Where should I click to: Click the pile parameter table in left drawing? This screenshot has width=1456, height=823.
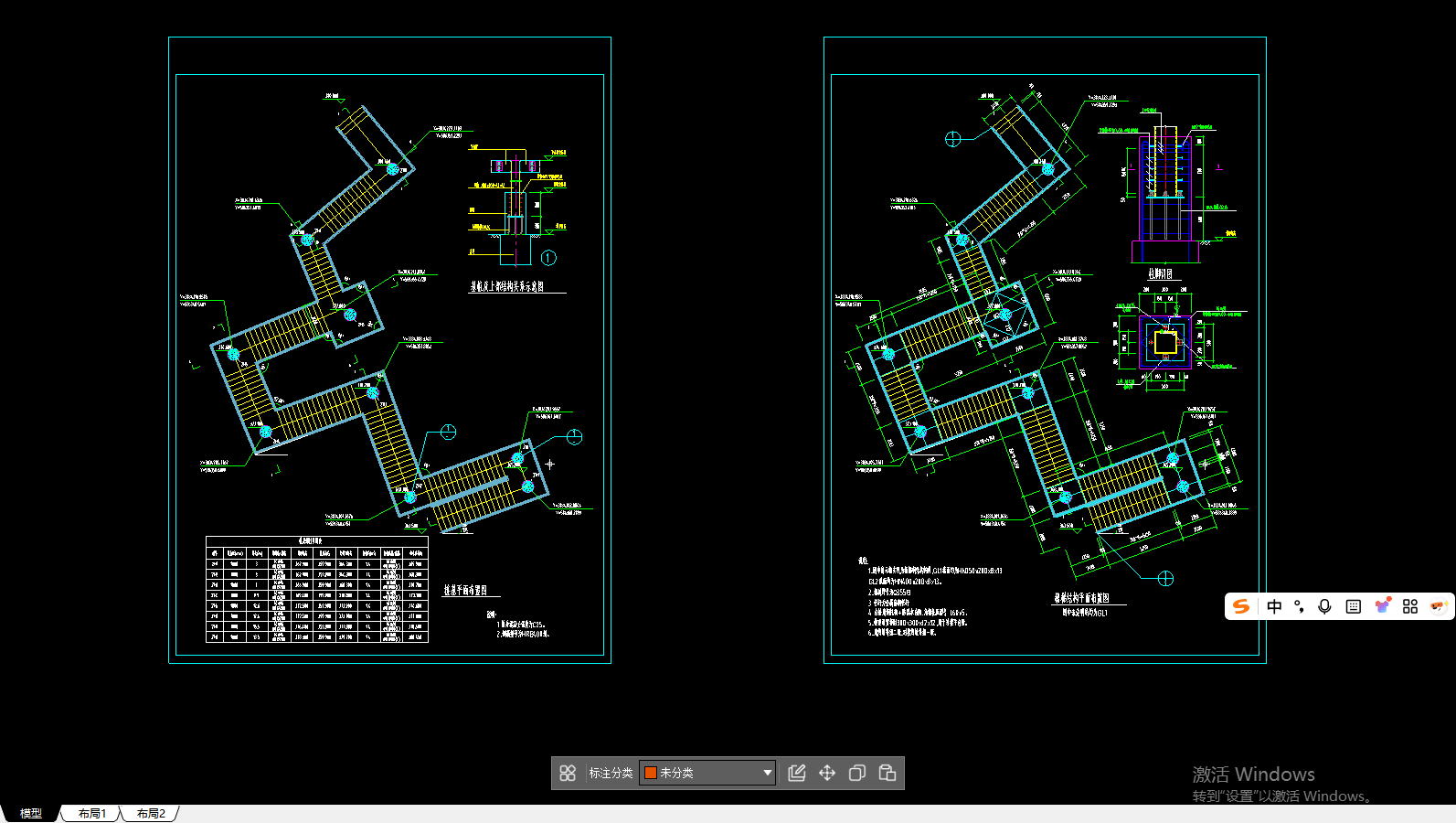pyautogui.click(x=317, y=590)
